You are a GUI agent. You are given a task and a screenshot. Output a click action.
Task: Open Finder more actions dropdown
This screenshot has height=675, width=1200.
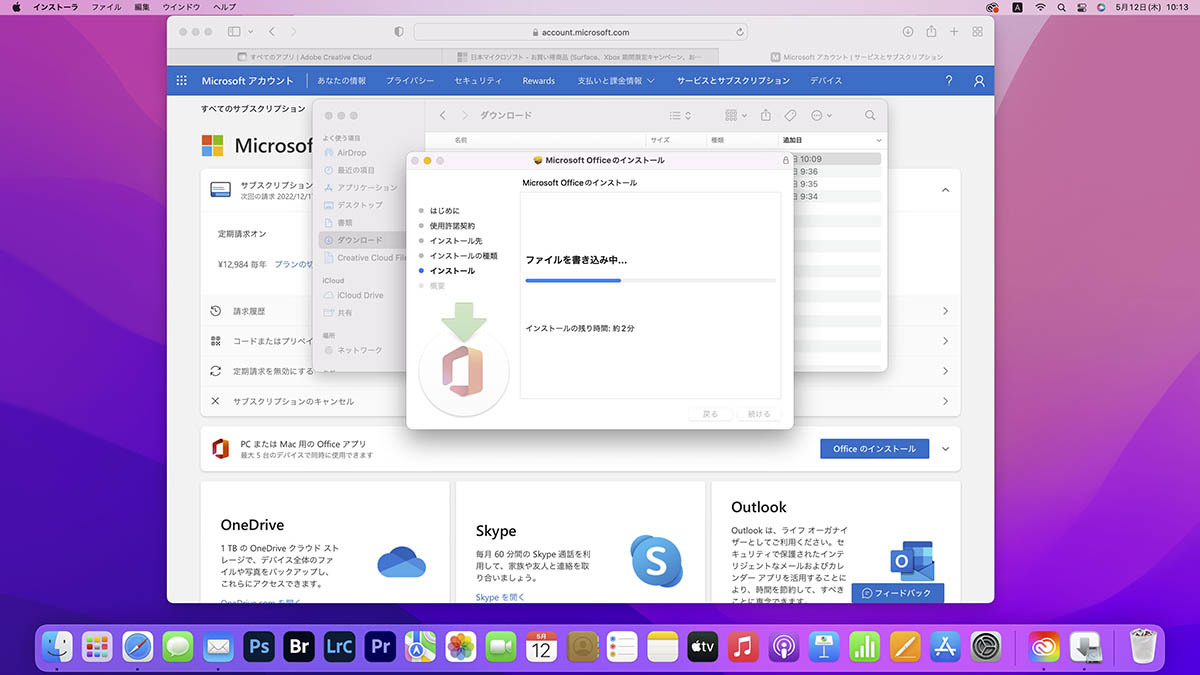[x=822, y=116]
